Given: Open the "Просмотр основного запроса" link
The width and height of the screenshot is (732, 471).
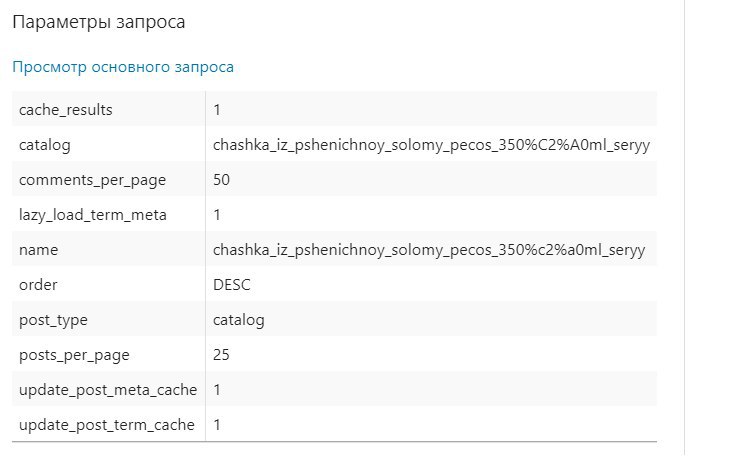Looking at the screenshot, I should click(123, 67).
